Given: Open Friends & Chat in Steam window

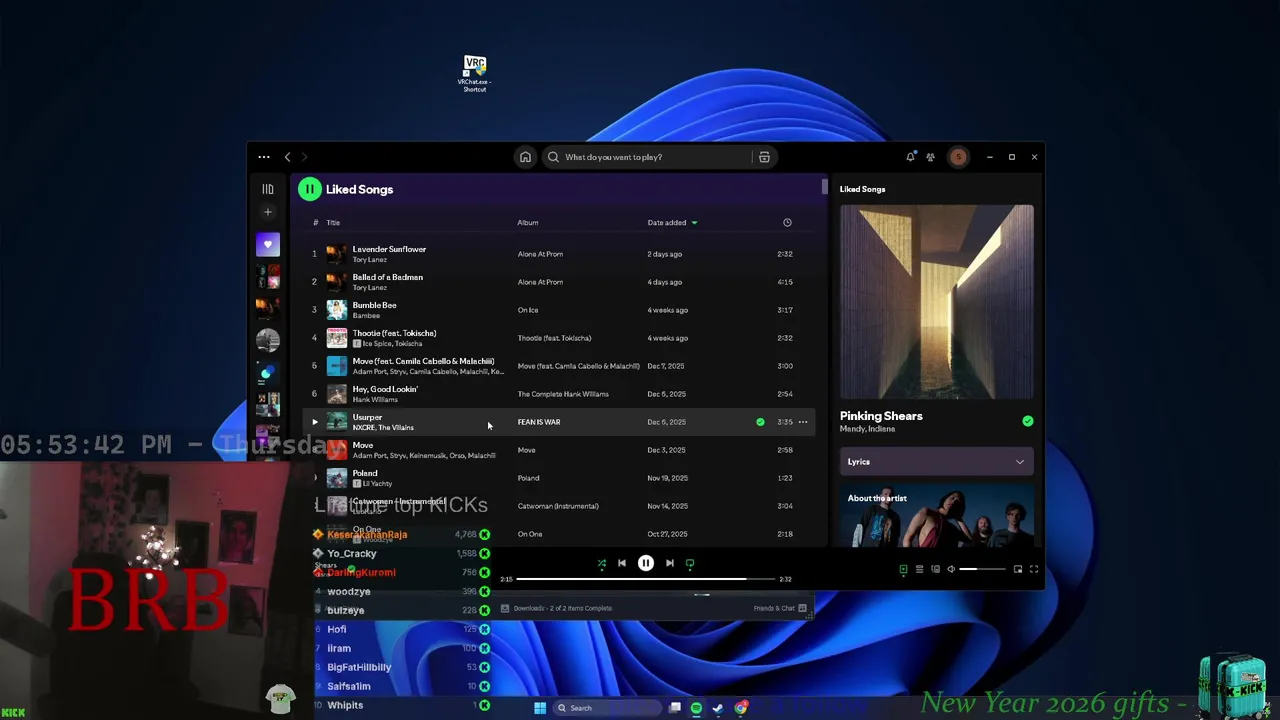Looking at the screenshot, I should 780,608.
